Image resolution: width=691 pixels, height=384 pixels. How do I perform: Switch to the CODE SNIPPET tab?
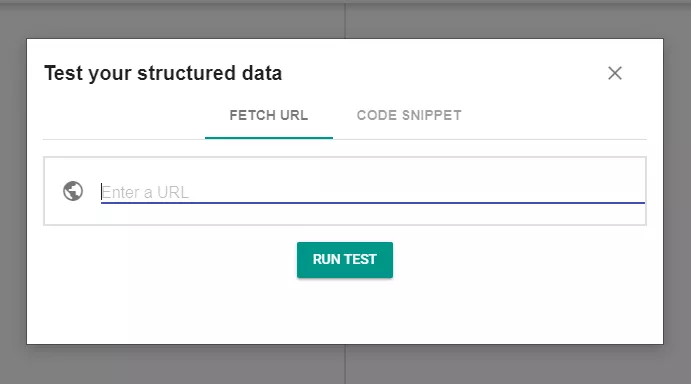click(x=409, y=116)
